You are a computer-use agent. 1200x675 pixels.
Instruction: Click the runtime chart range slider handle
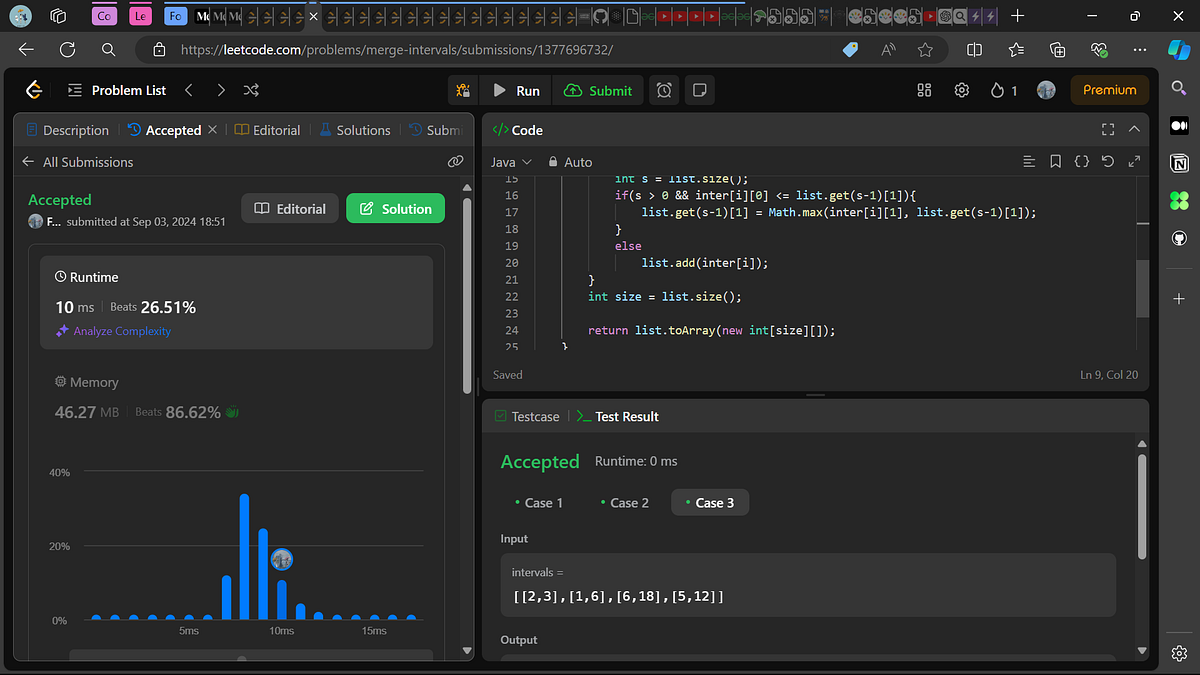coord(241,658)
